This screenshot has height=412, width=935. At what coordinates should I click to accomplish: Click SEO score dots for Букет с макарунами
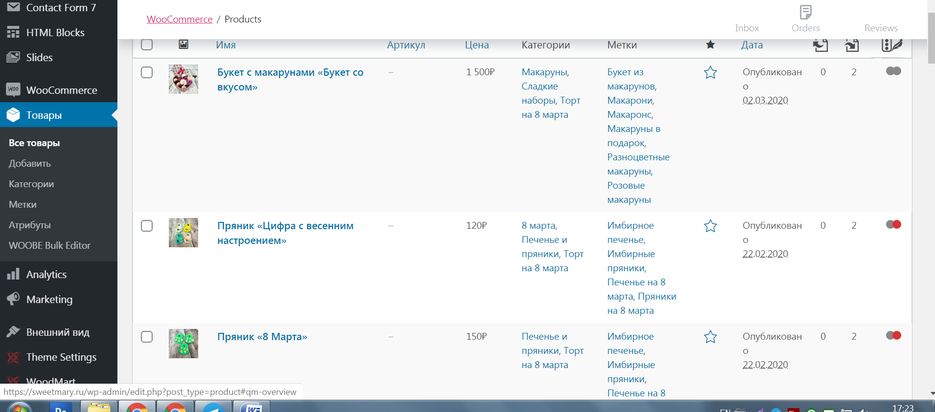click(893, 71)
